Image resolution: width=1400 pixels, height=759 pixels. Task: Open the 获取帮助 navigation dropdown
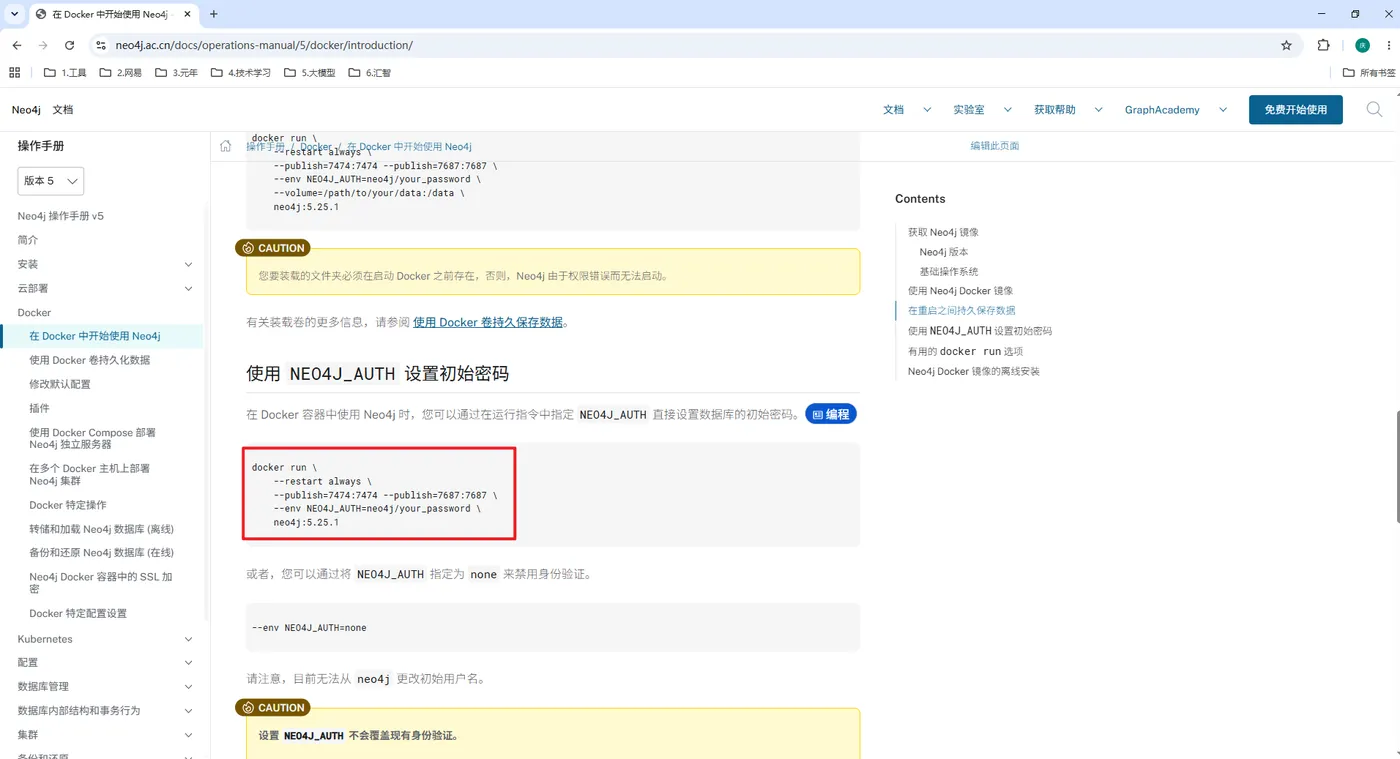pos(1068,110)
